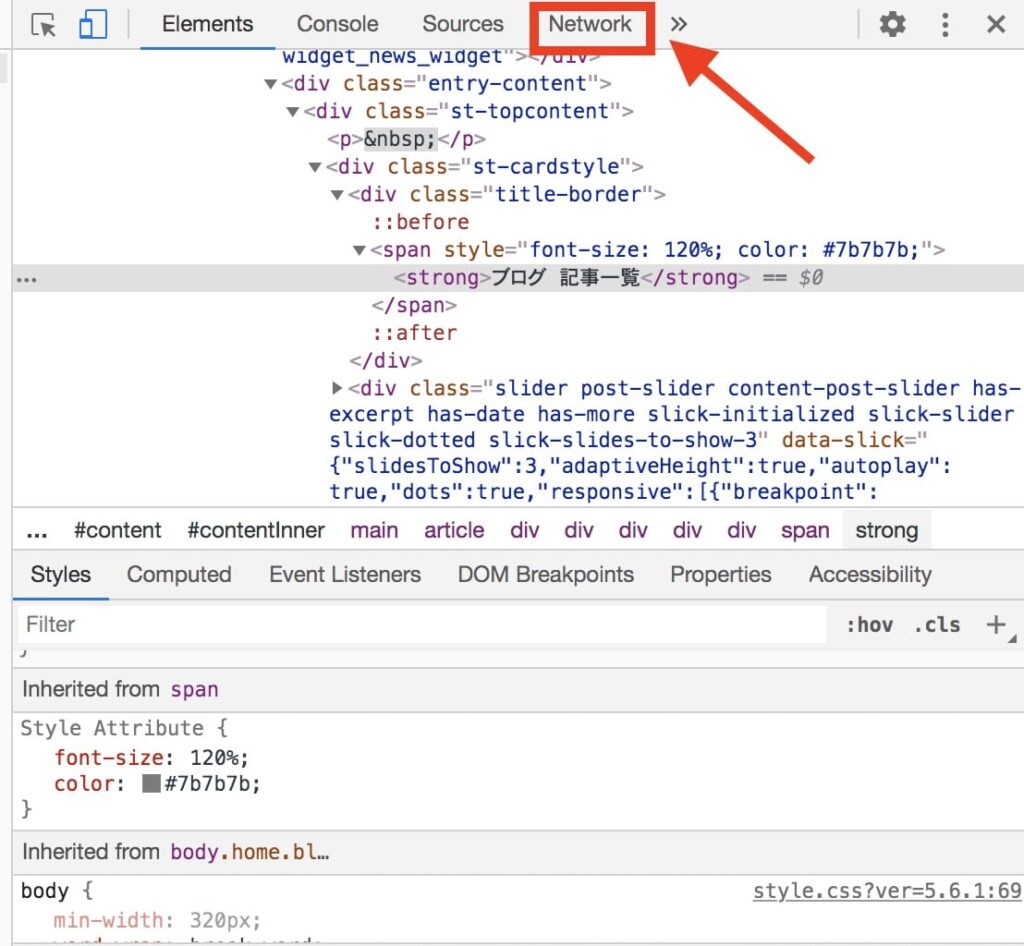
Task: Select strong in the breadcrumb
Action: click(887, 530)
